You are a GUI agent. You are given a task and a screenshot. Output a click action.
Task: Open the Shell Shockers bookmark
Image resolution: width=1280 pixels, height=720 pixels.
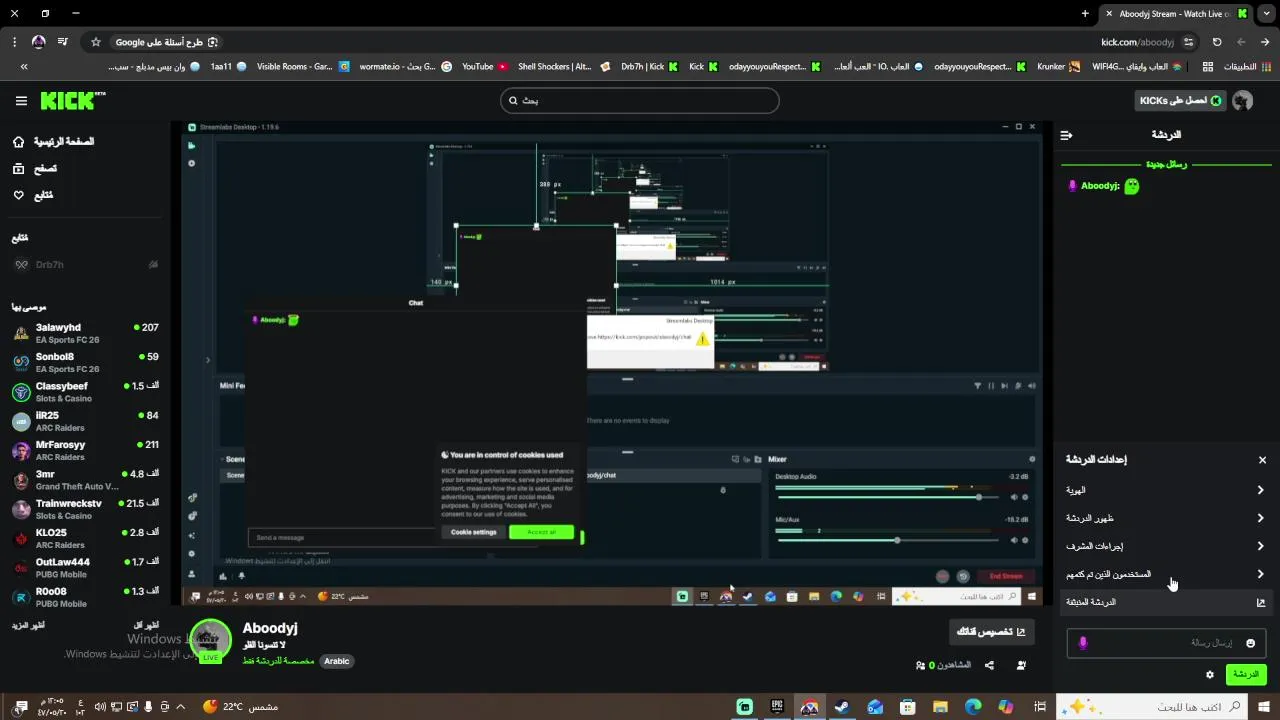(x=563, y=67)
